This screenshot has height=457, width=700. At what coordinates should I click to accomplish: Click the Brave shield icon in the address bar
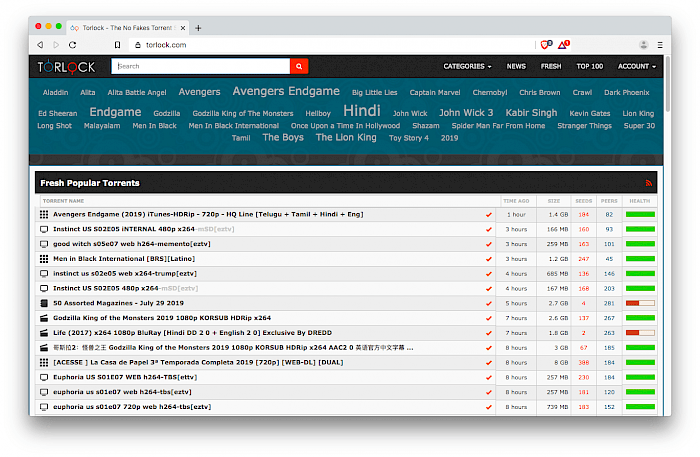point(546,44)
